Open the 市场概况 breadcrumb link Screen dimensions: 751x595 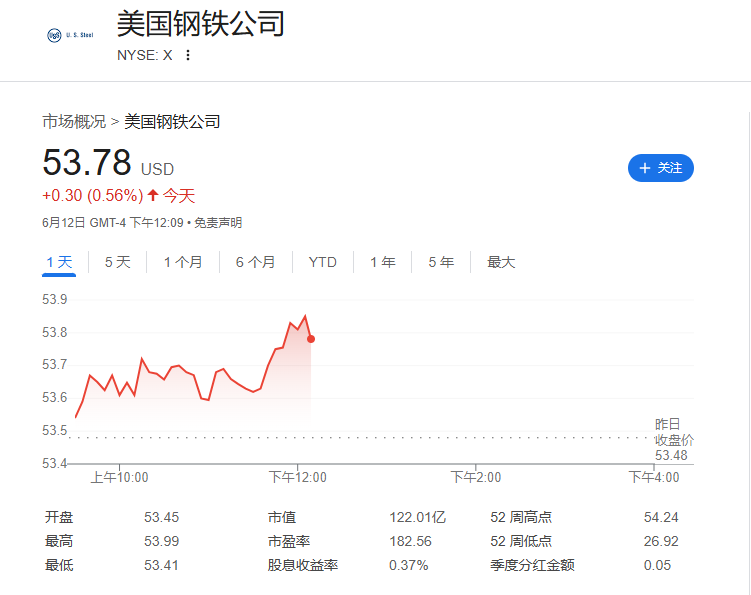pos(74,122)
